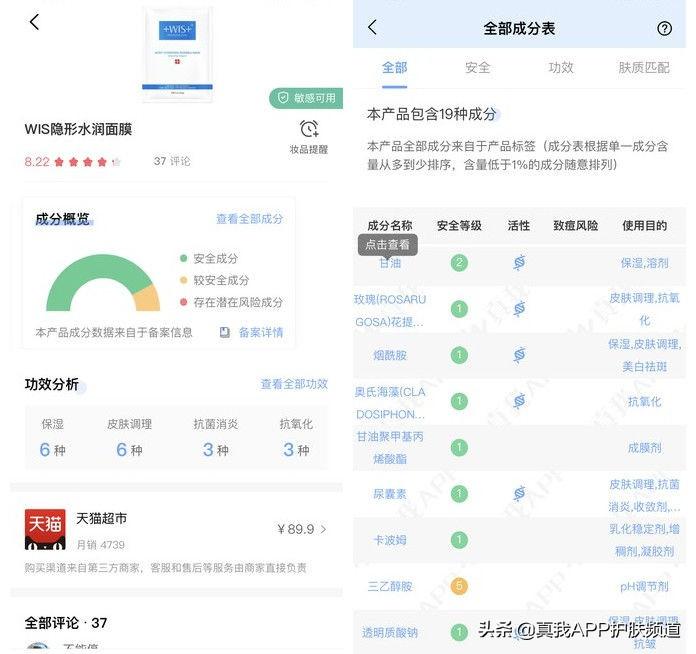This screenshot has height=654, width=696.
Task: Tap 保湿,溶剂 purpose for 甘油
Action: (644, 263)
